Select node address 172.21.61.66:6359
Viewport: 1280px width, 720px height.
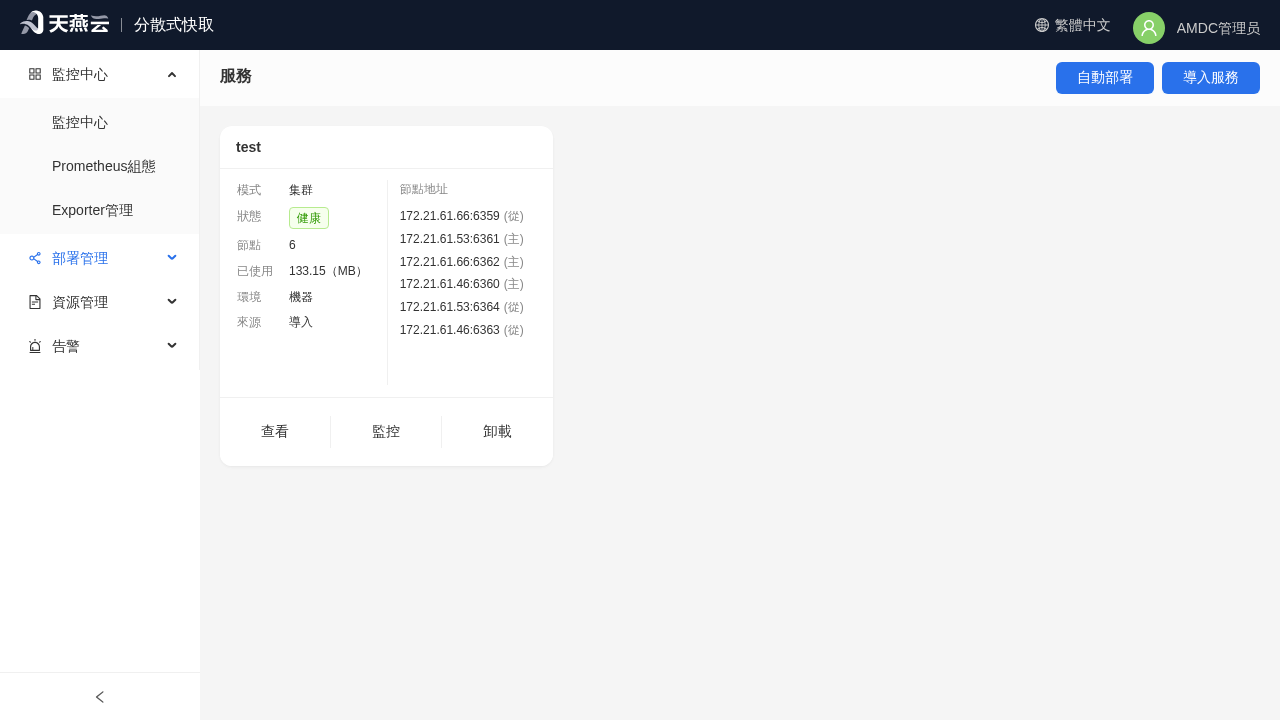(x=449, y=216)
